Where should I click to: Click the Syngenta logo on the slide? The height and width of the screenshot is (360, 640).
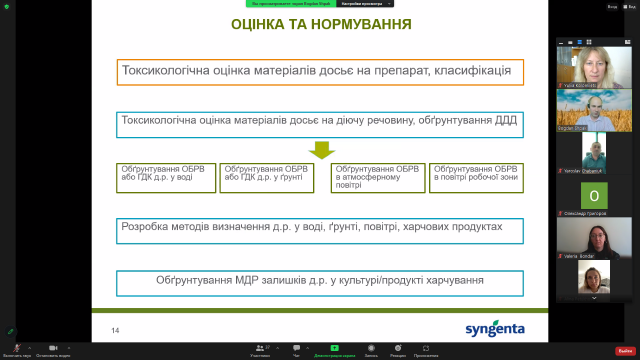click(495, 329)
